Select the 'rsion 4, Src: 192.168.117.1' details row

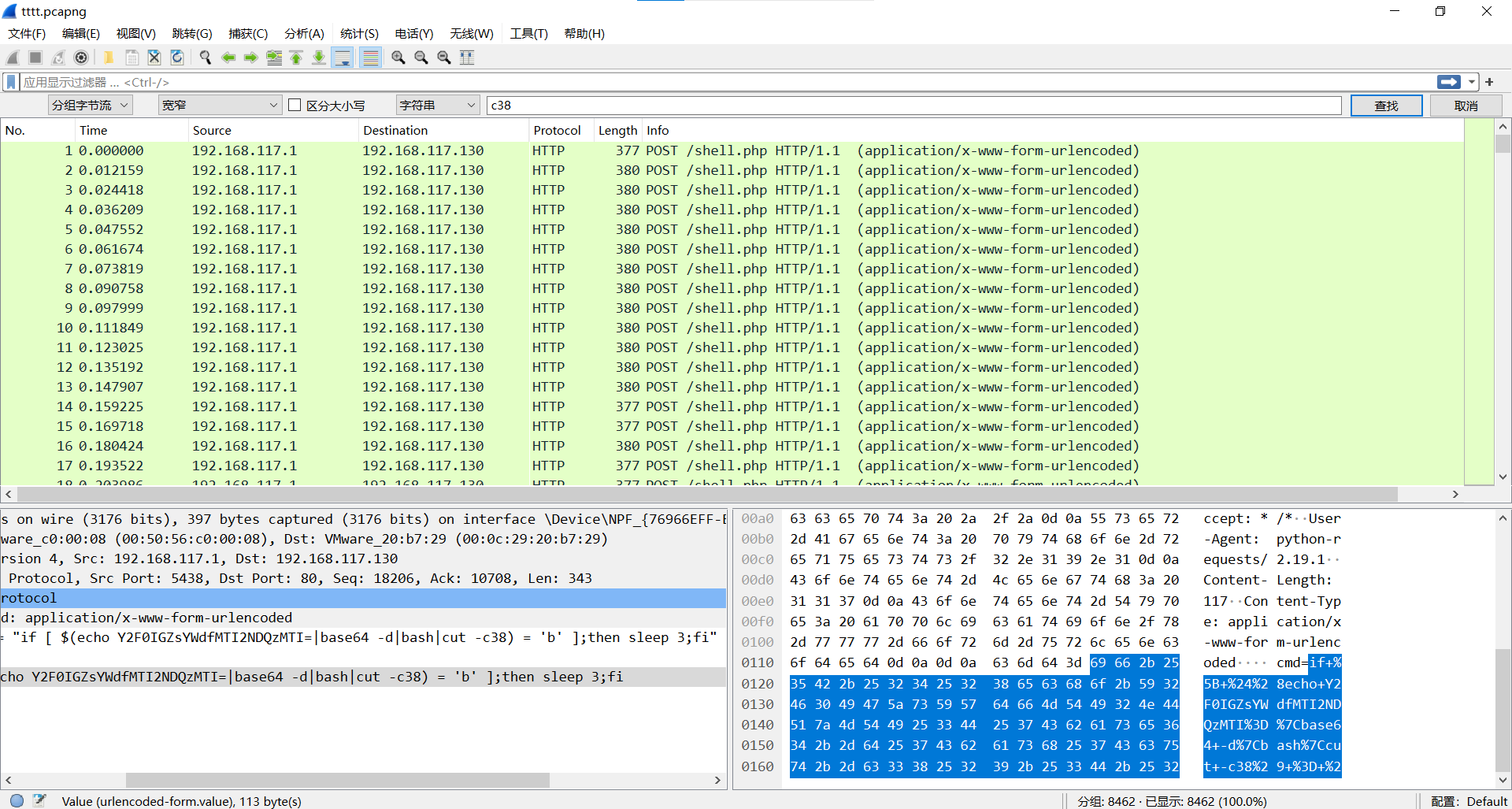click(363, 559)
